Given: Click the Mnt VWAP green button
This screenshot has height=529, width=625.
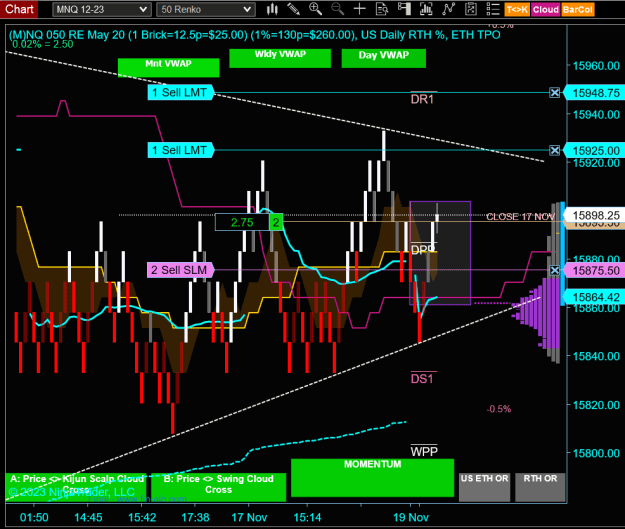Looking at the screenshot, I should tap(168, 67).
